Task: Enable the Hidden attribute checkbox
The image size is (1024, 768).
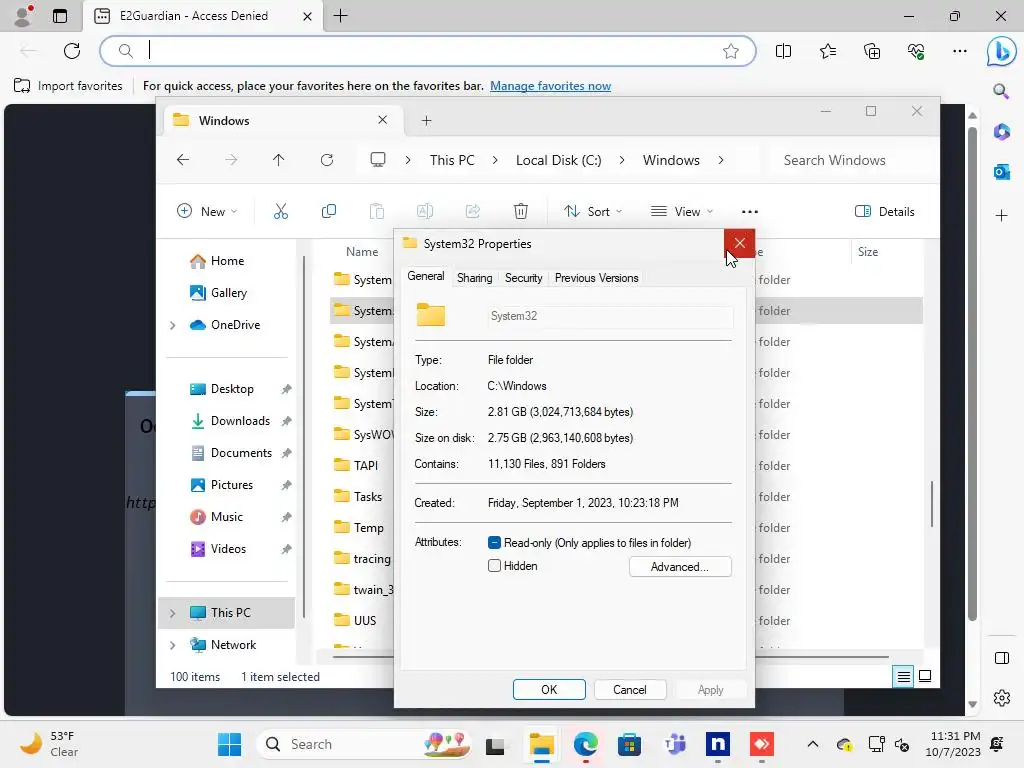Action: [x=494, y=566]
